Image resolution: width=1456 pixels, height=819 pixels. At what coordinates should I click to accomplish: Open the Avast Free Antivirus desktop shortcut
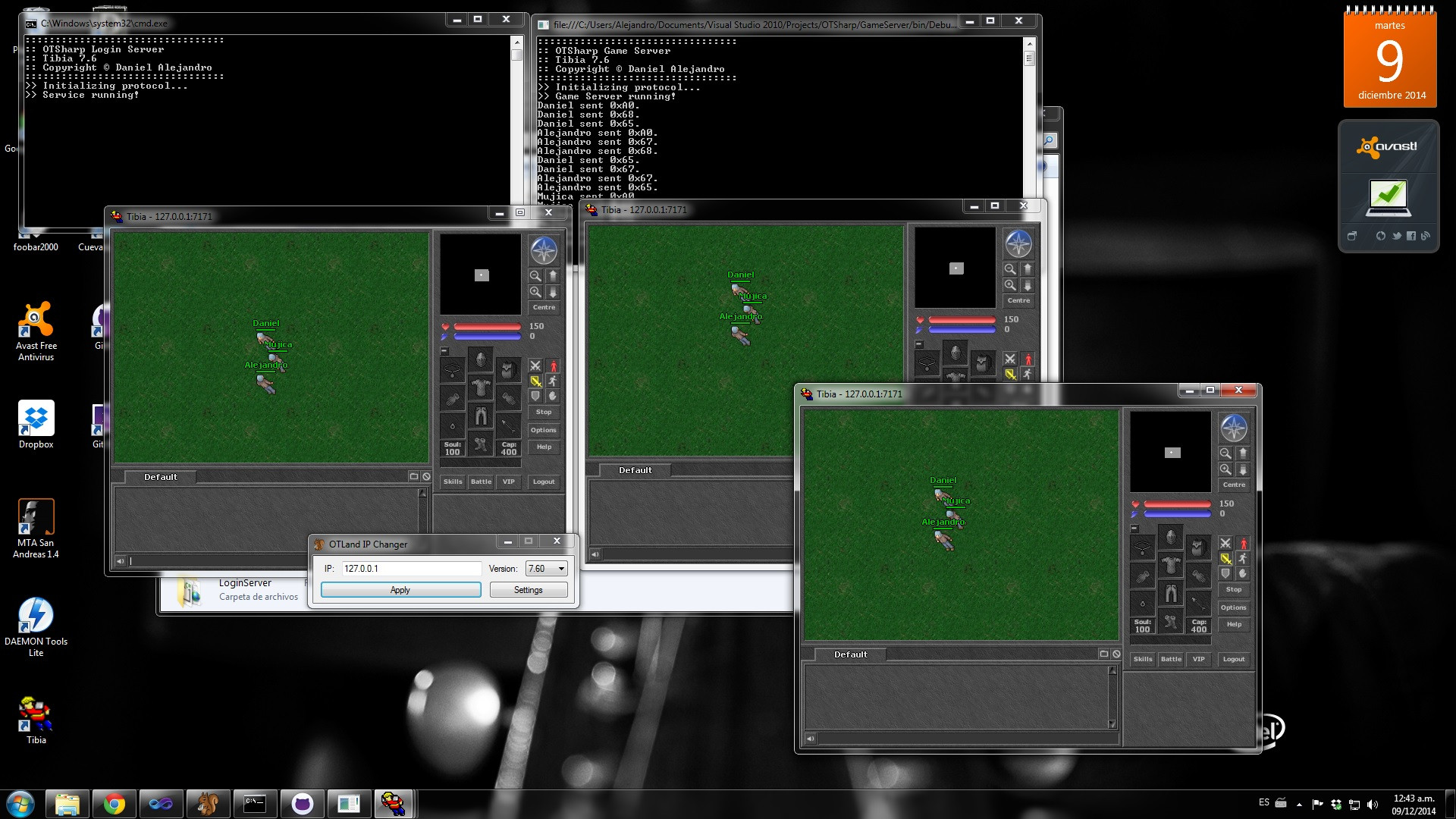tap(36, 331)
